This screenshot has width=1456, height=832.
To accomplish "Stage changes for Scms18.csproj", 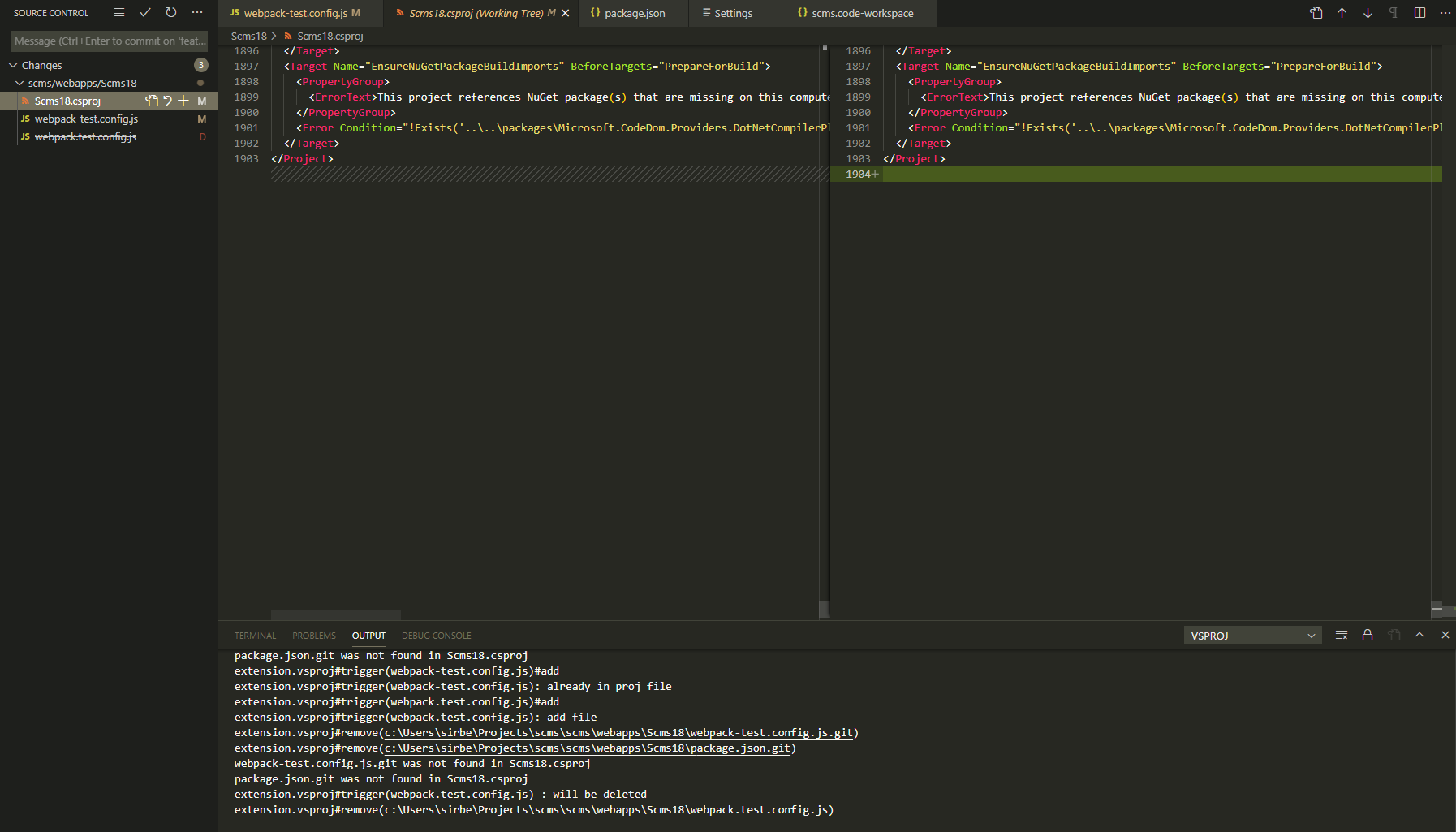I will (183, 101).
